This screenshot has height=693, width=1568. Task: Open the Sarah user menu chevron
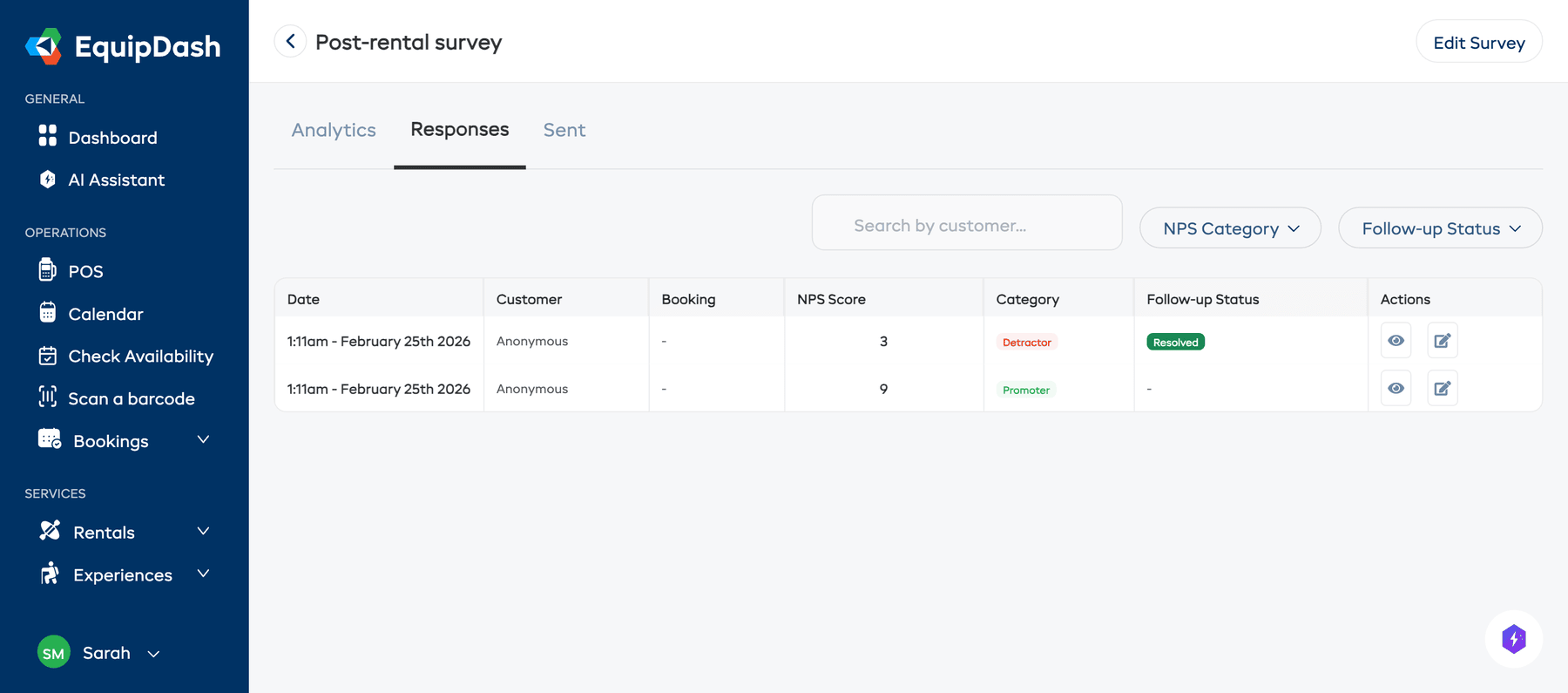click(153, 654)
